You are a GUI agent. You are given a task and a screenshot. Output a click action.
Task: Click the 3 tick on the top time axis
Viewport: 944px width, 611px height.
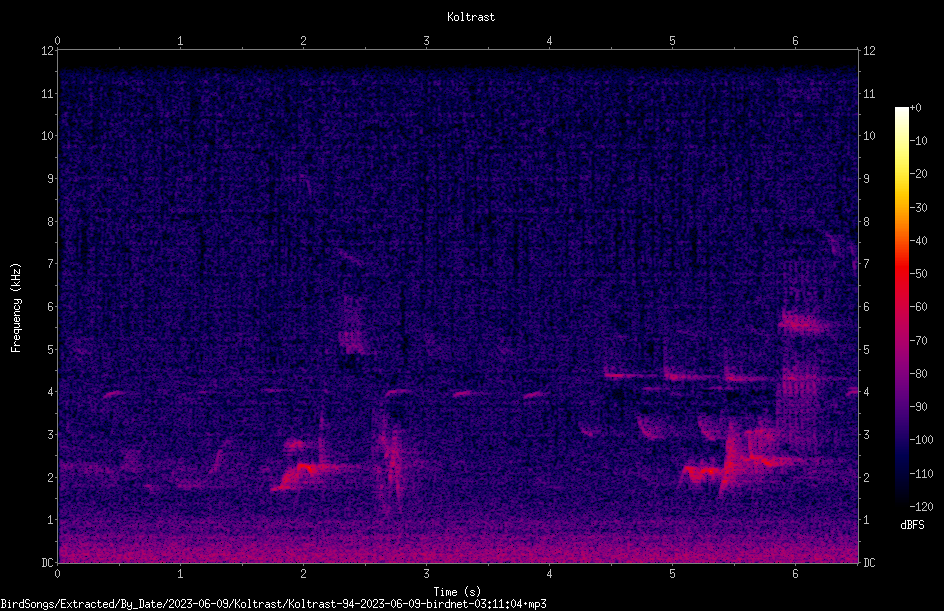(426, 41)
